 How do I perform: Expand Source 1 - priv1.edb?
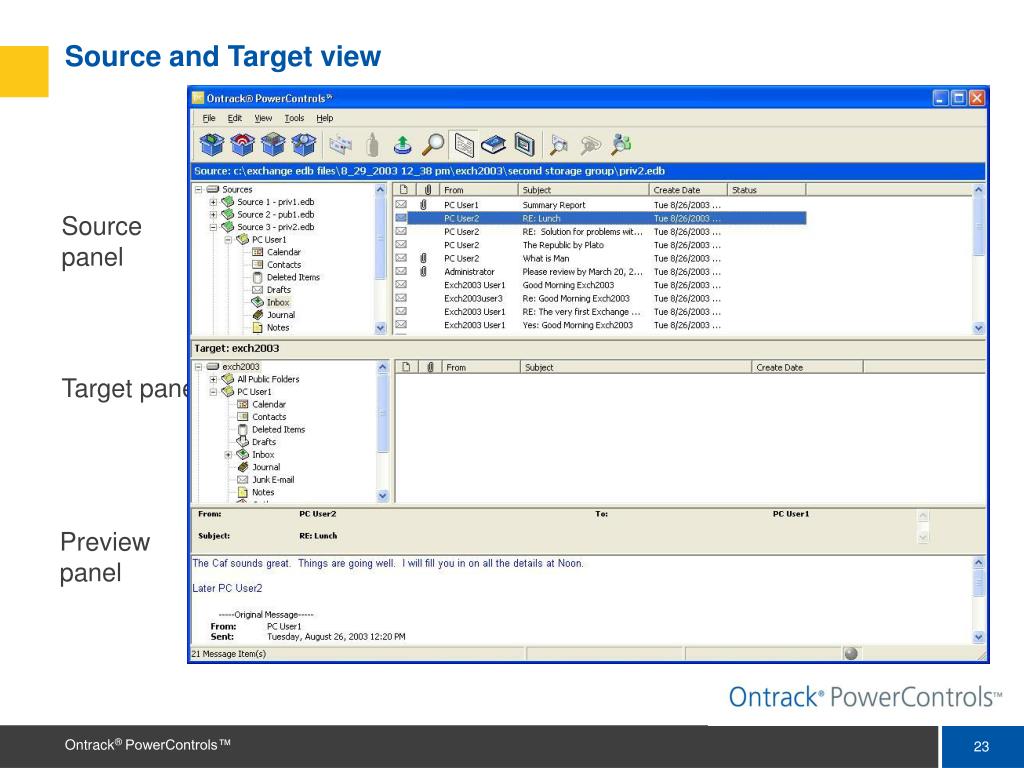(x=213, y=202)
